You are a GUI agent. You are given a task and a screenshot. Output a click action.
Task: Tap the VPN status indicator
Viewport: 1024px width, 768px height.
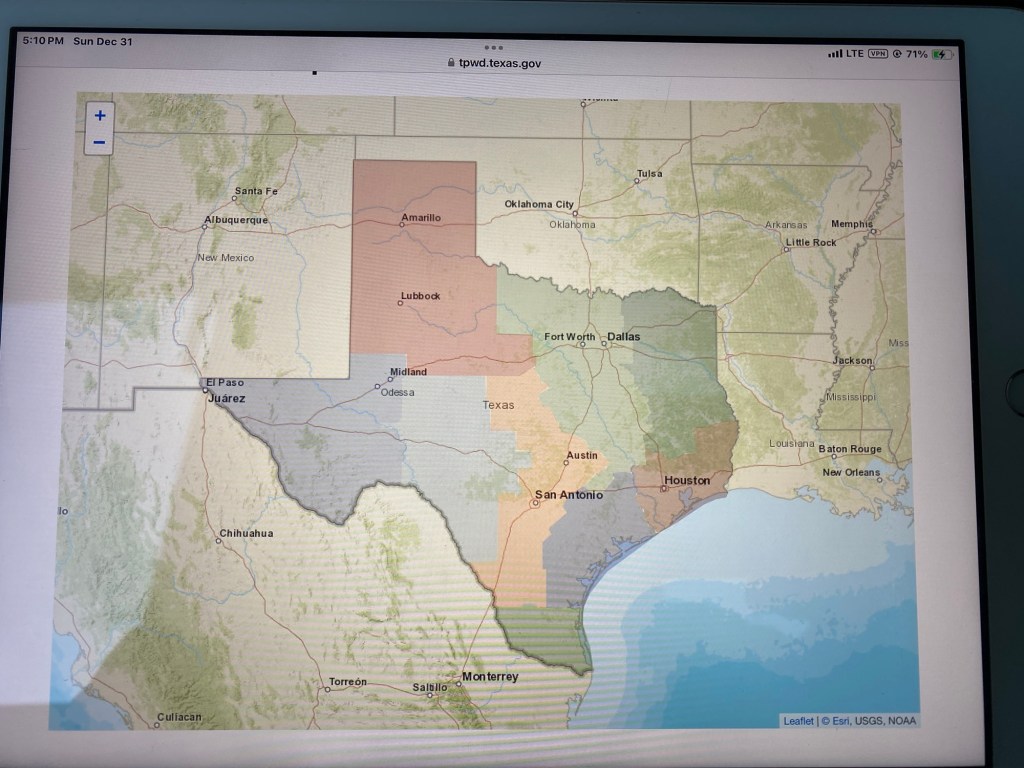(878, 54)
